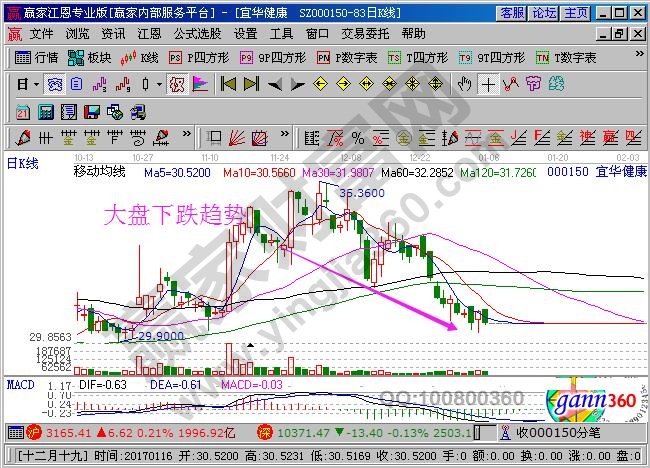
Task: Jump to last bar with skip-to-end icon
Action: [x=251, y=84]
